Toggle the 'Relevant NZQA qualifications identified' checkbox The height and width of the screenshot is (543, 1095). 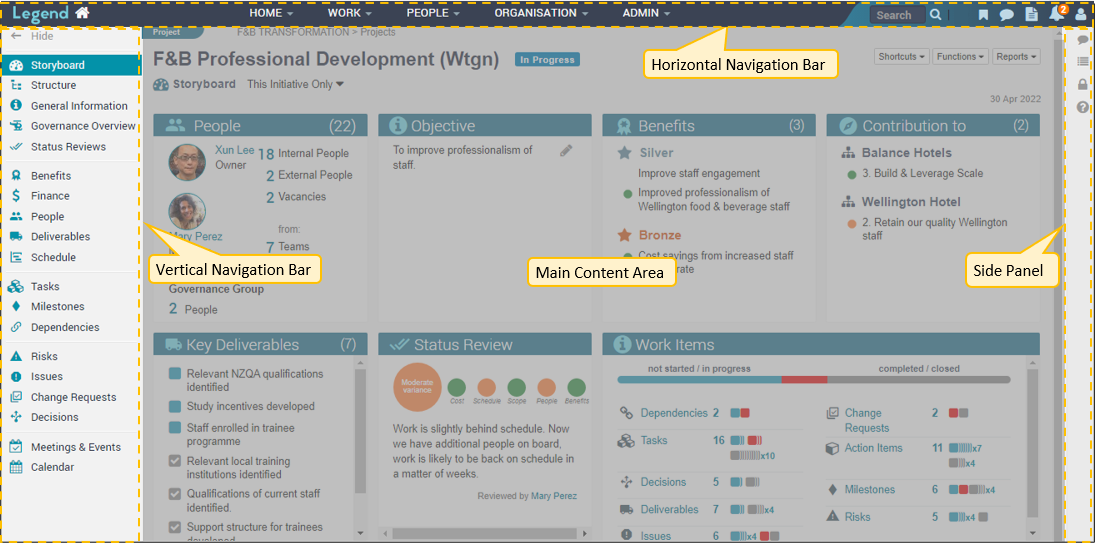tap(175, 374)
